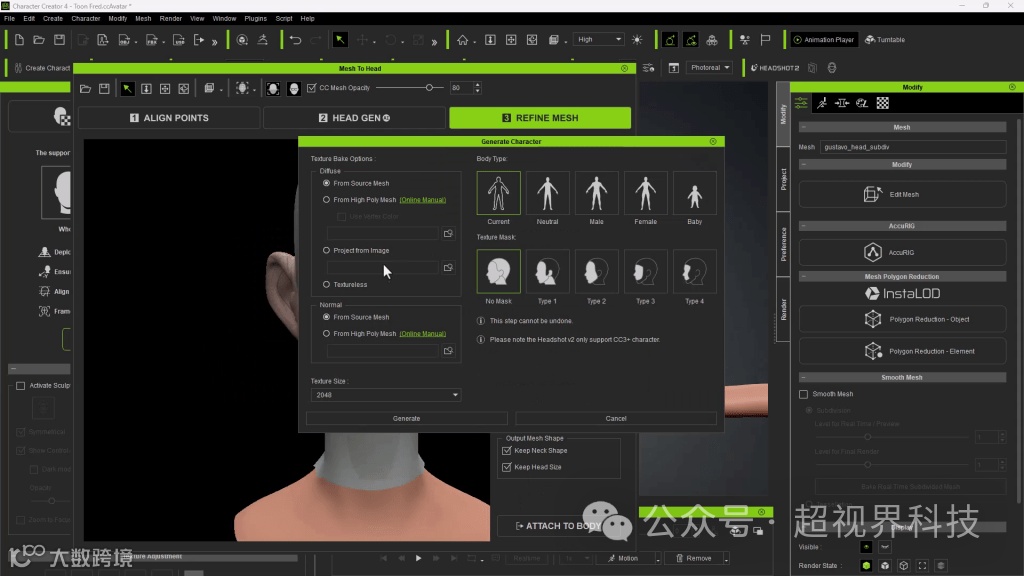Click the Headshot 2 plugin icon
The height and width of the screenshot is (576, 1024).
(775, 68)
